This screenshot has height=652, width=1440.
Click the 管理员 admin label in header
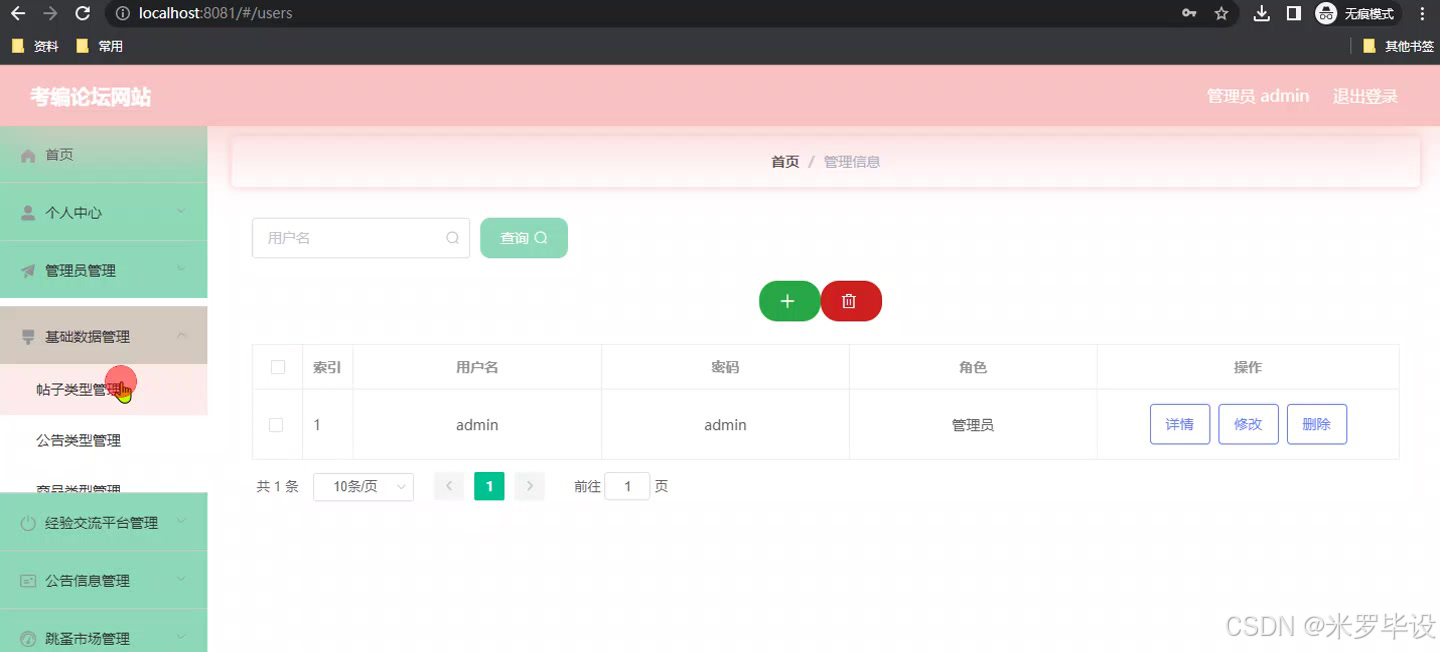click(x=1258, y=97)
